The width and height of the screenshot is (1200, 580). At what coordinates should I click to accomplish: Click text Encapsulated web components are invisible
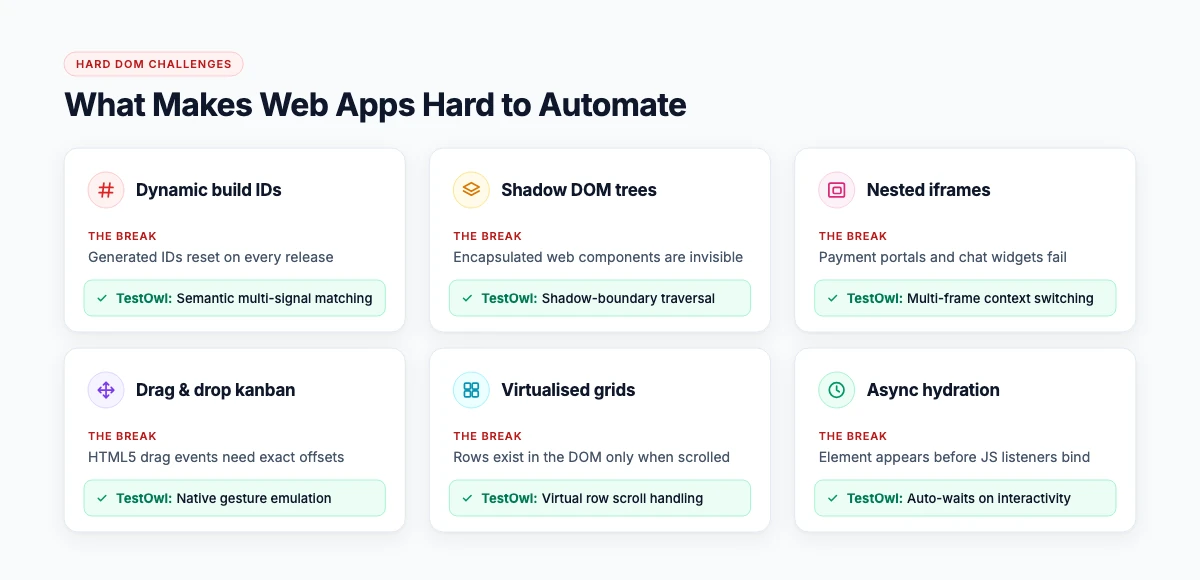coord(598,257)
